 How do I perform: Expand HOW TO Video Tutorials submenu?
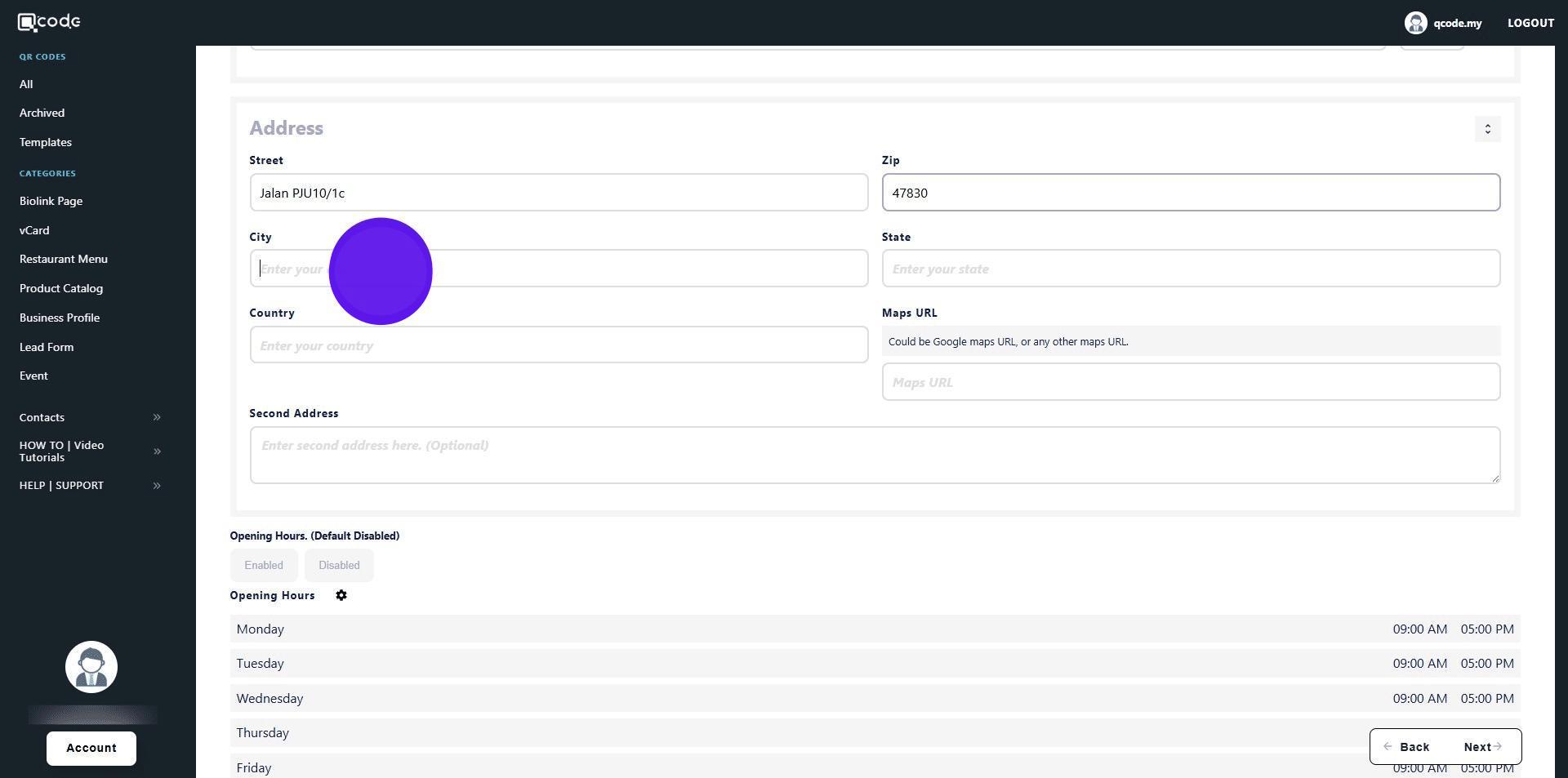tap(157, 451)
